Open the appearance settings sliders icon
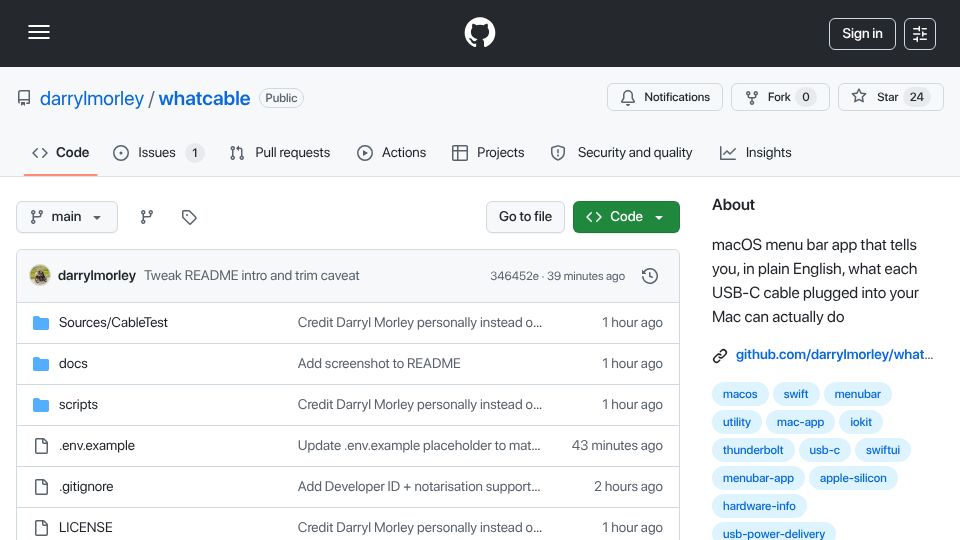Viewport: 960px width, 540px height. point(920,34)
